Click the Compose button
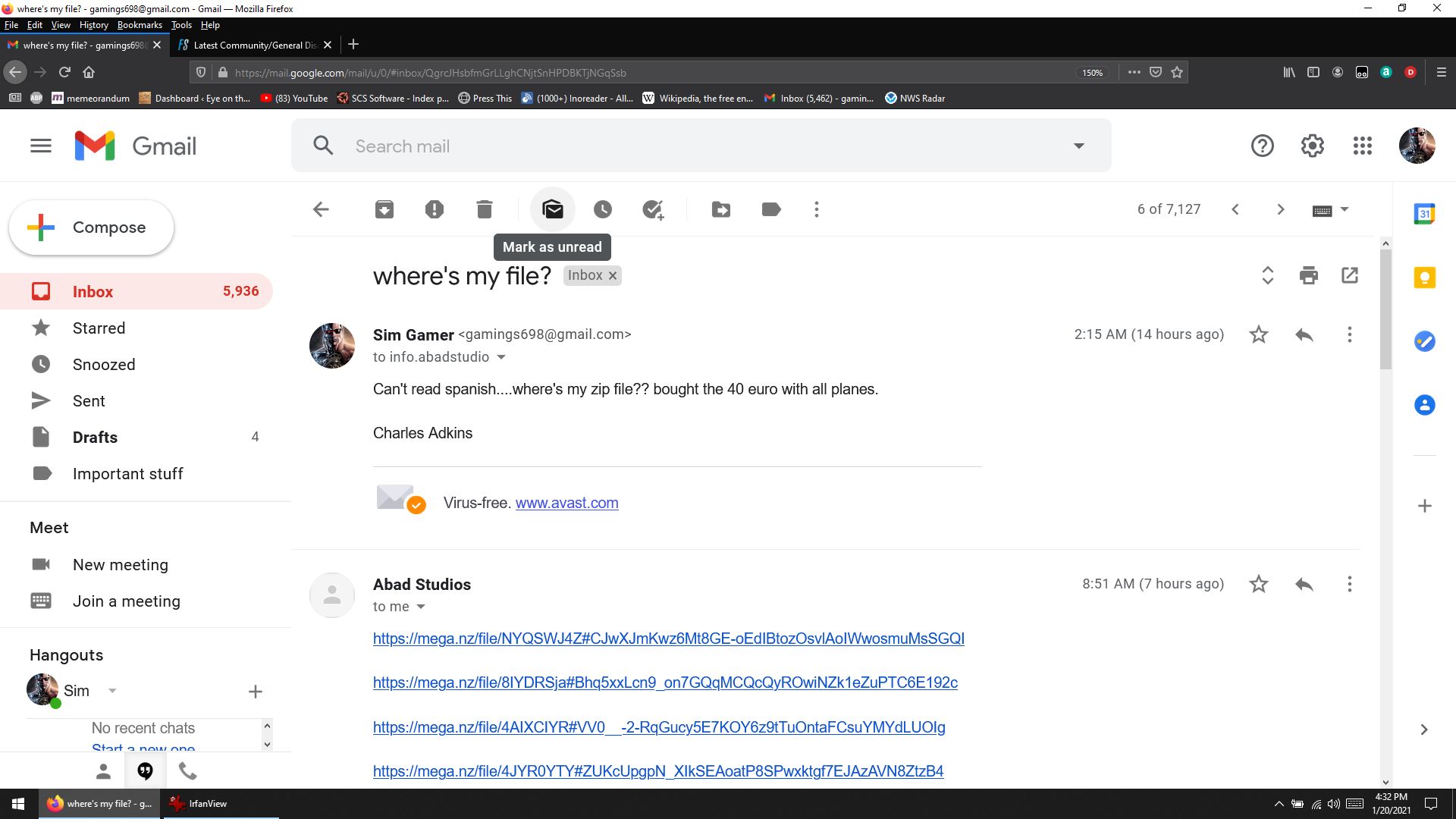 [x=91, y=227]
